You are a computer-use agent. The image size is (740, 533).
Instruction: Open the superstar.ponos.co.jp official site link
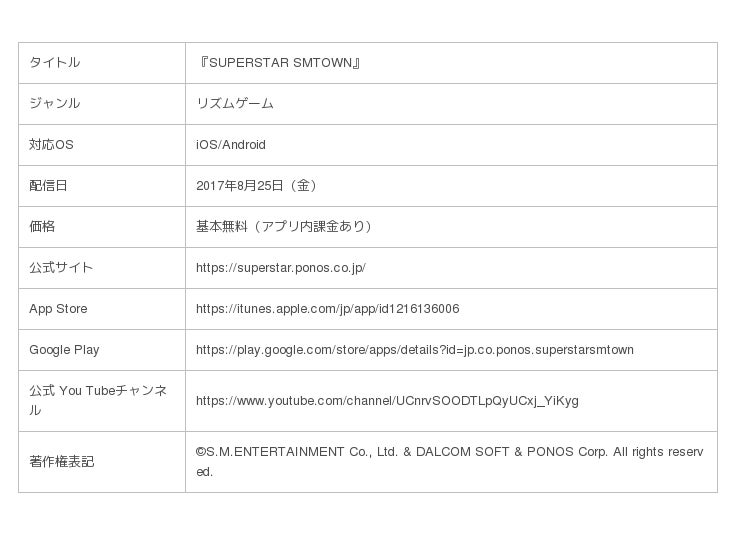click(281, 268)
